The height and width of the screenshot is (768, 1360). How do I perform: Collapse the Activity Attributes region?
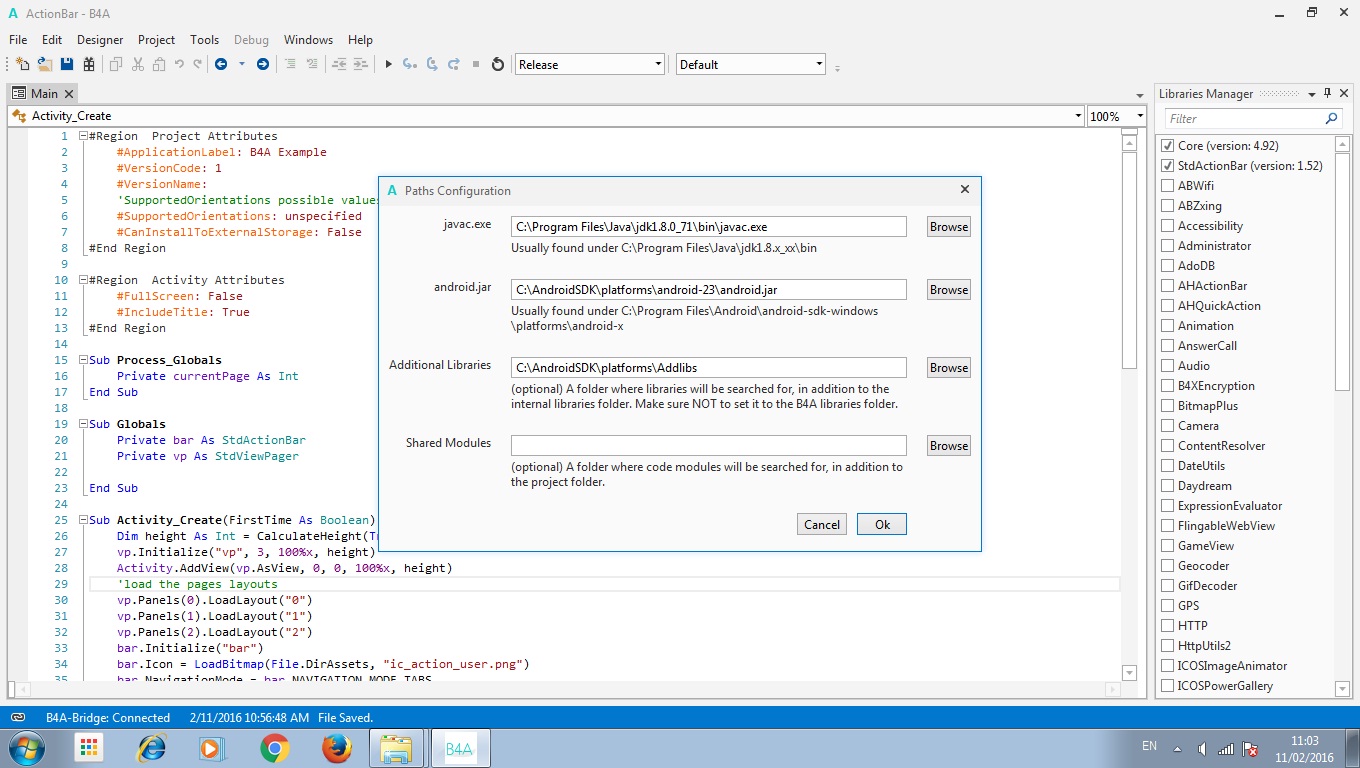pyautogui.click(x=83, y=280)
